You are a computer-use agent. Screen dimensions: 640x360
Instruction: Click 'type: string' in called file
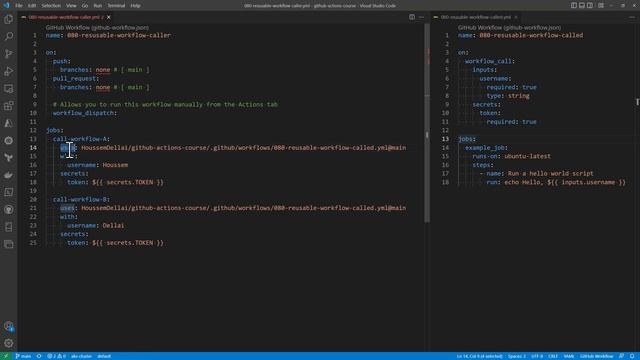(508, 96)
